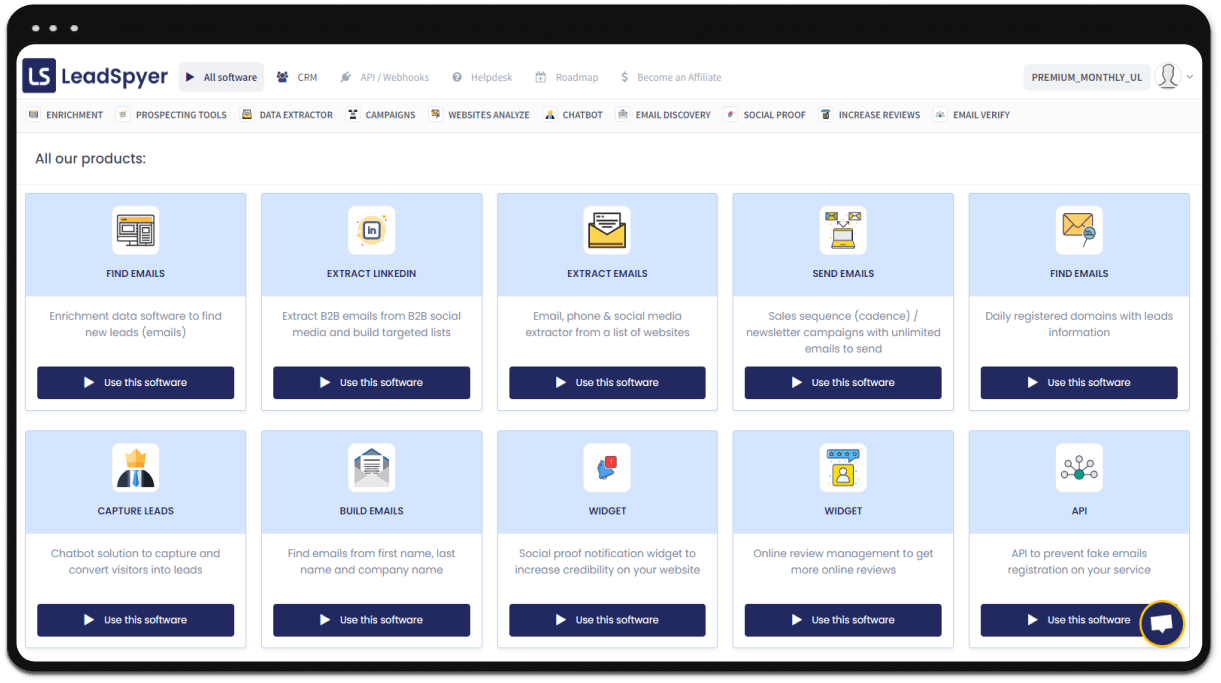Screen dimensions: 1221x683
Task: Click the Build Emails envelope icon
Action: coord(372,468)
